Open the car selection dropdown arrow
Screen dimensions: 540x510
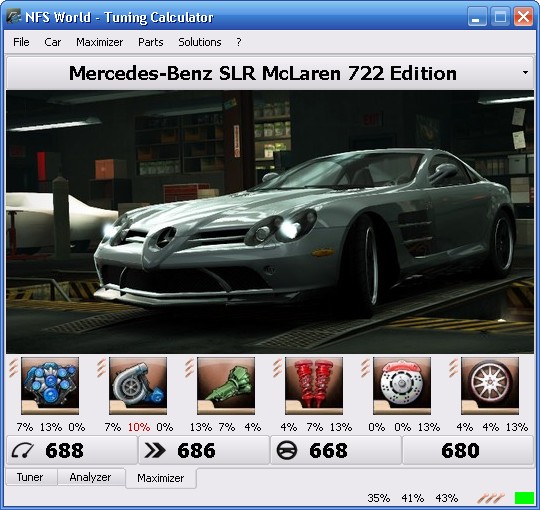525,73
